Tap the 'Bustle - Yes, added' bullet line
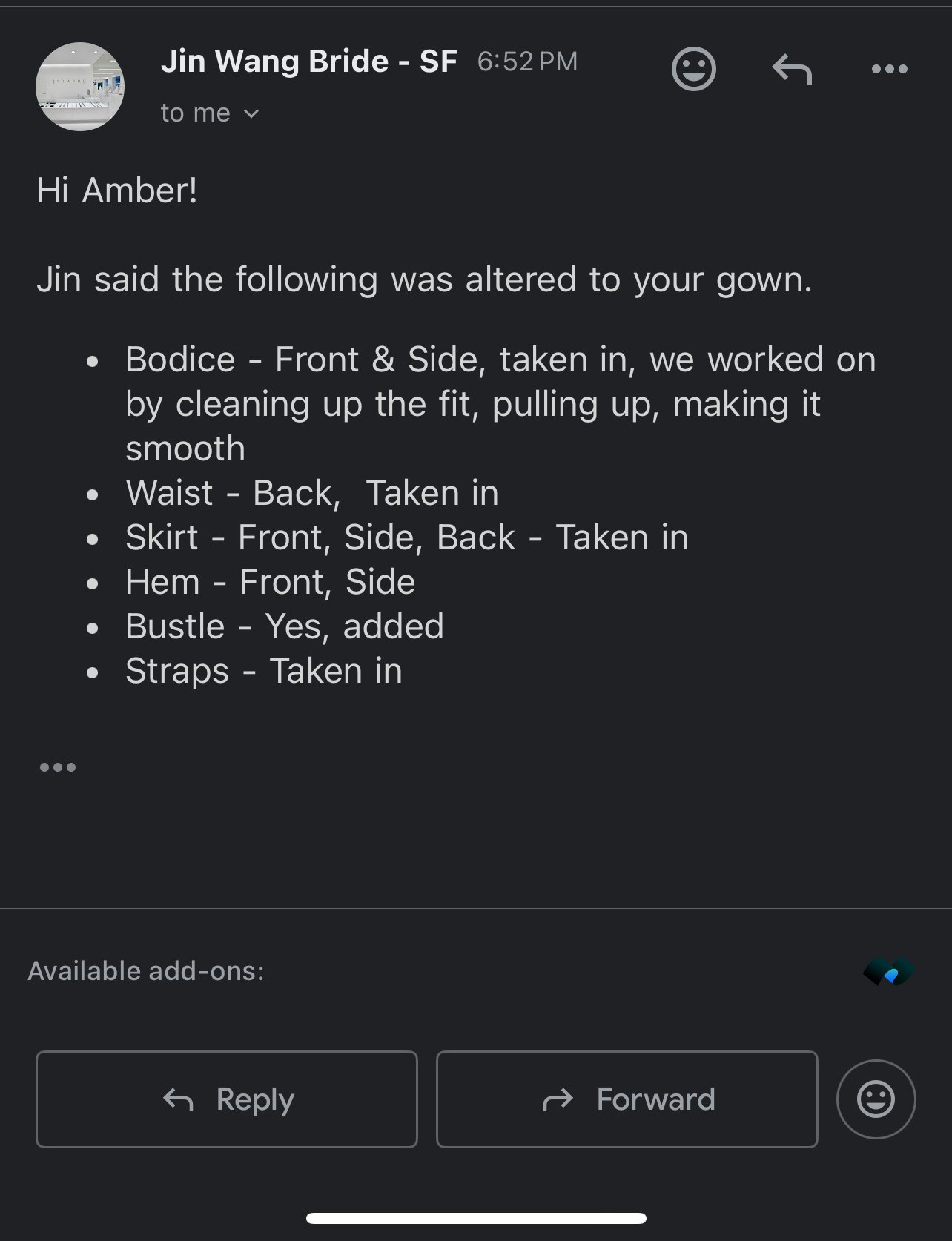This screenshot has width=952, height=1241. point(285,626)
